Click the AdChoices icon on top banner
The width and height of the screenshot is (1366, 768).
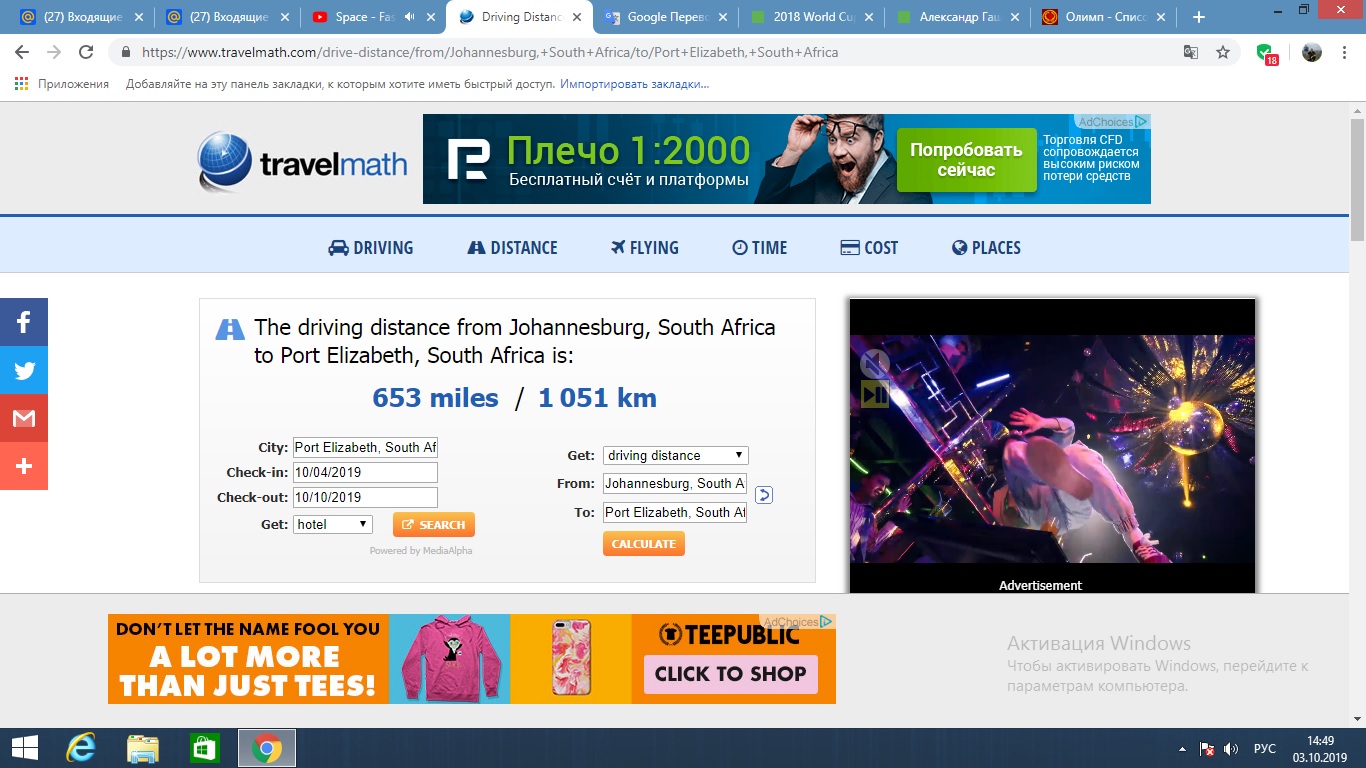click(1142, 122)
